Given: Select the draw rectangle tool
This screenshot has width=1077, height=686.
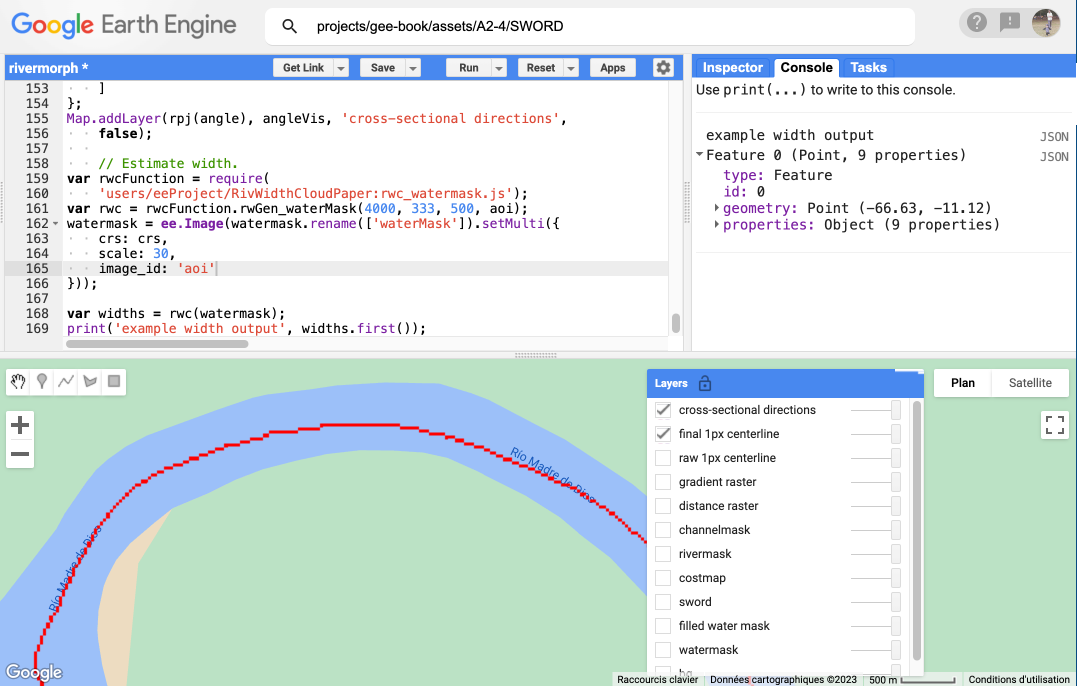Looking at the screenshot, I should [114, 381].
